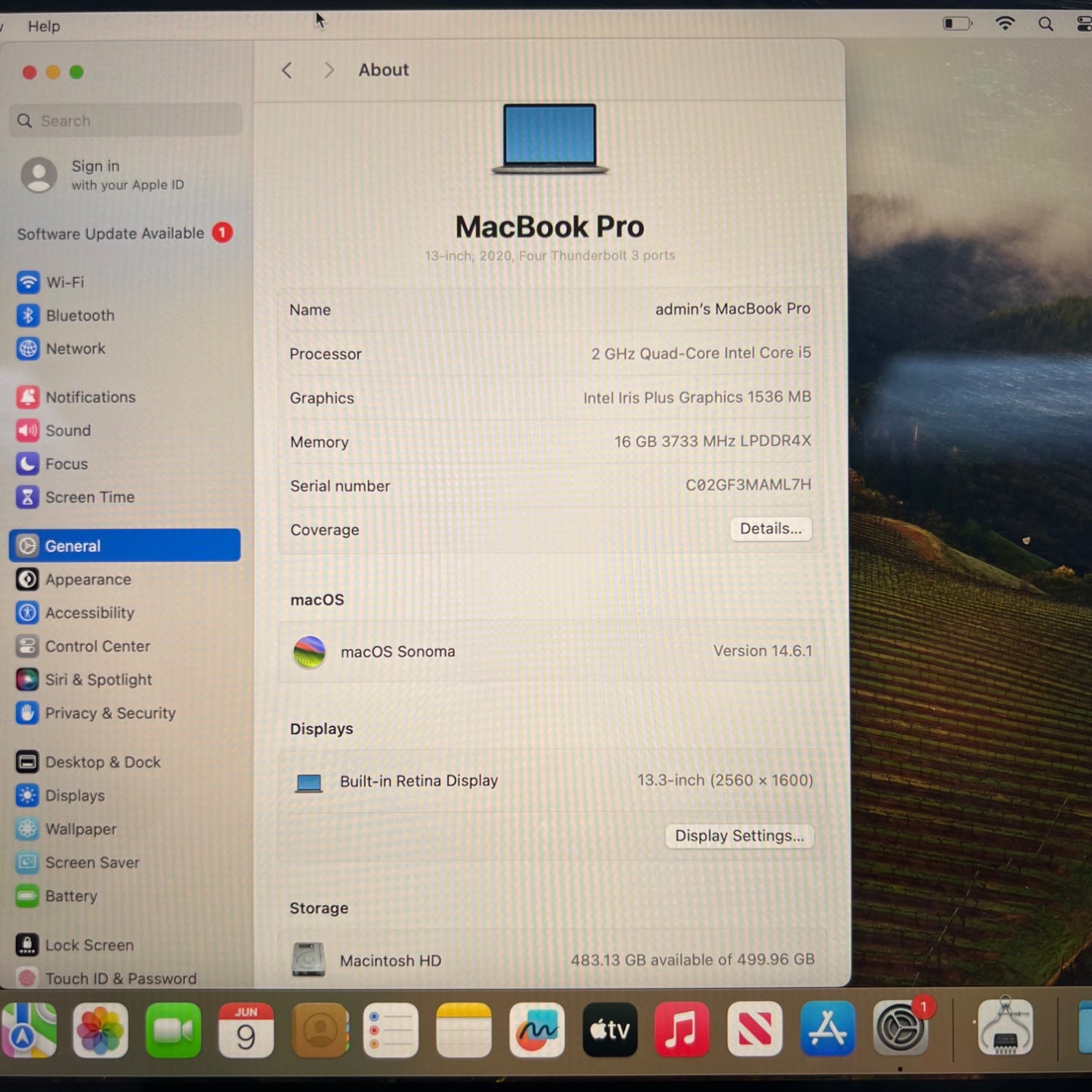
Task: Open Appearance settings
Action: tap(74, 579)
